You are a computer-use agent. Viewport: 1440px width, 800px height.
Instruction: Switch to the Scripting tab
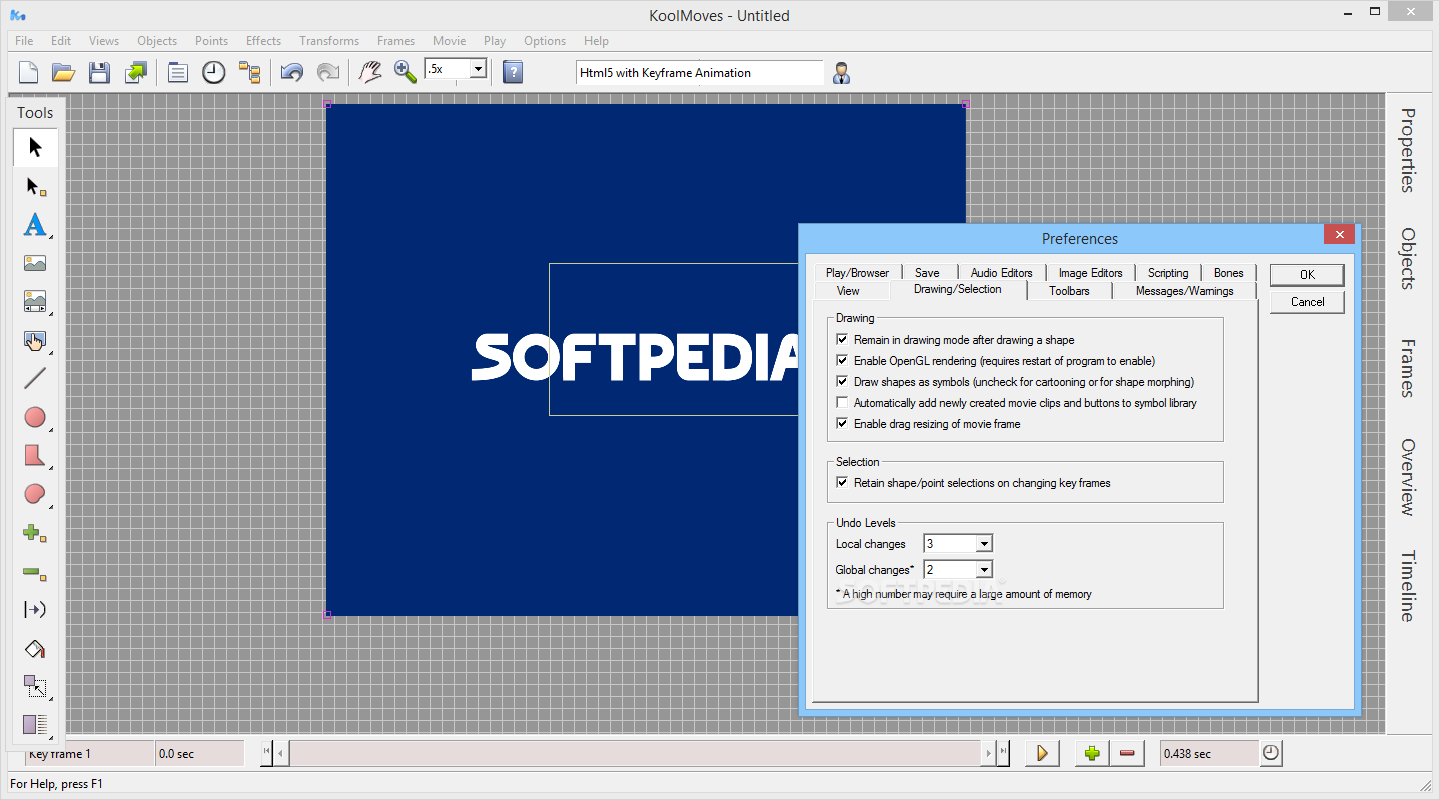[1168, 273]
